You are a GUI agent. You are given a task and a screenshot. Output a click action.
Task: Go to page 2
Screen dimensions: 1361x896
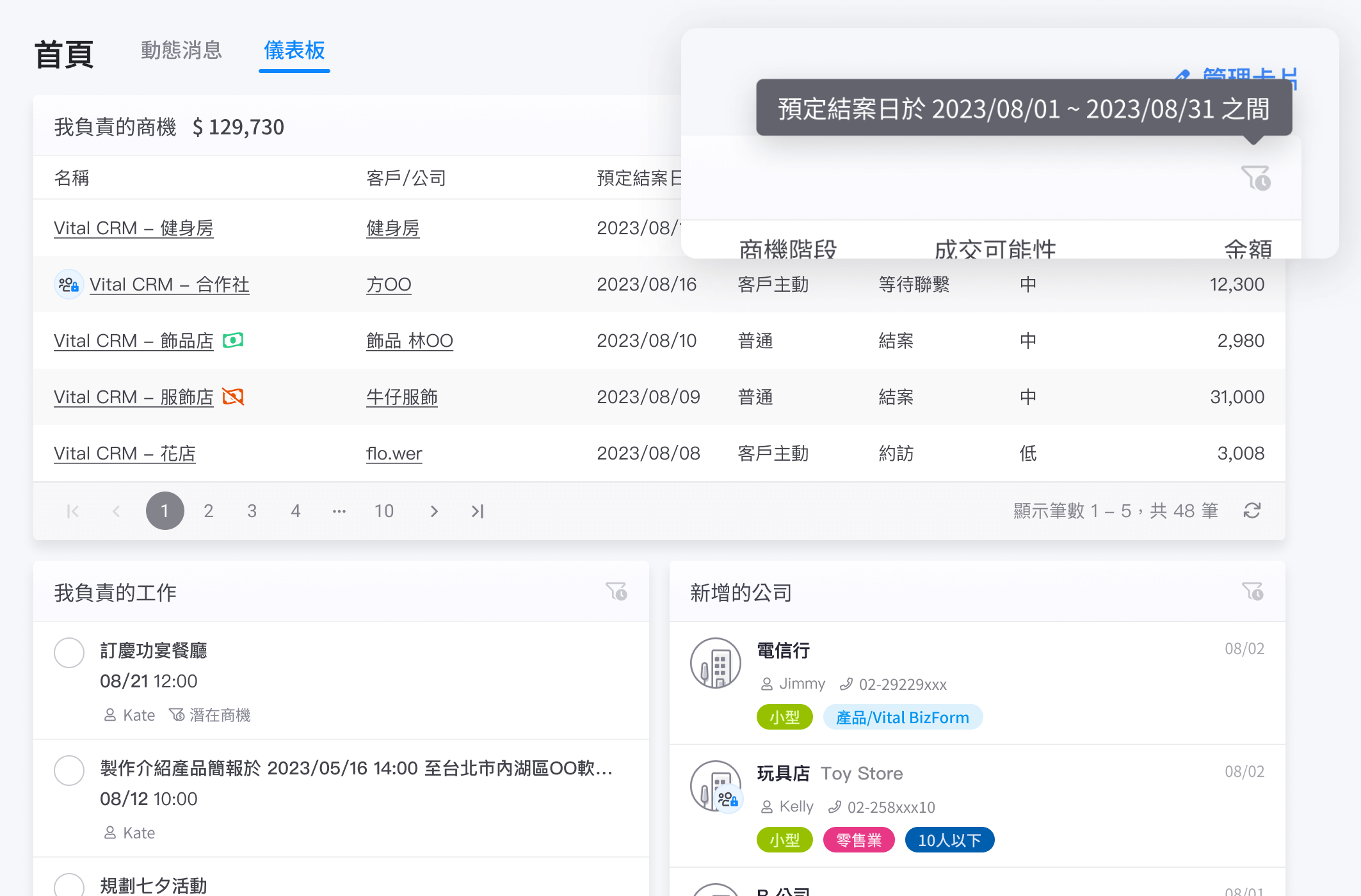point(209,511)
